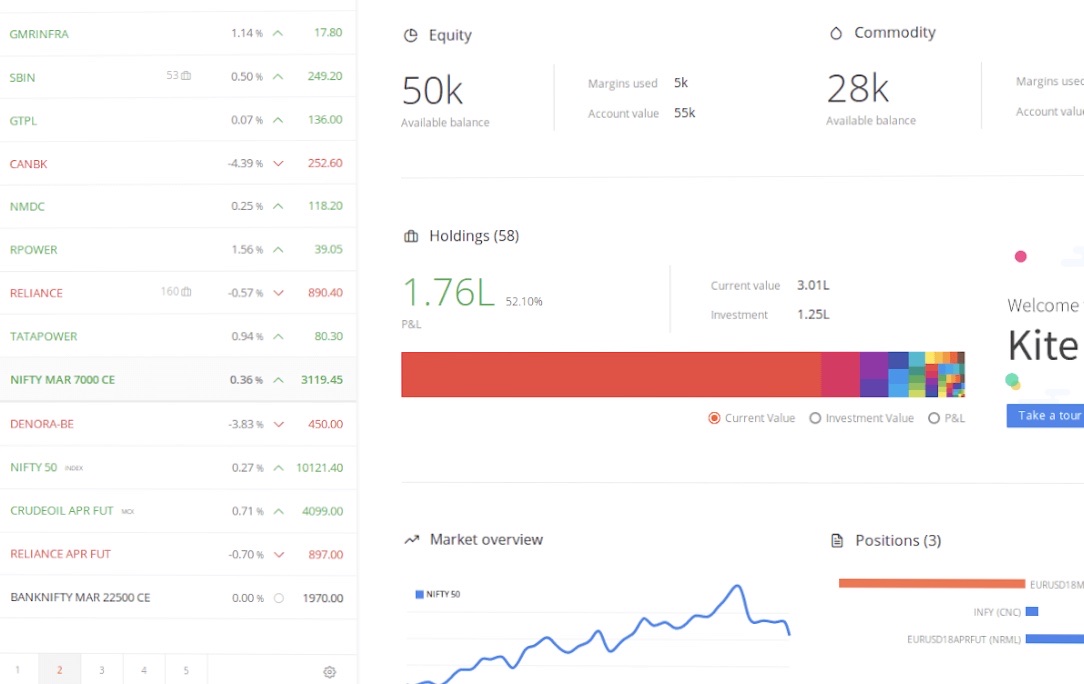
Task: Switch to watchlist page 4
Action: click(144, 669)
